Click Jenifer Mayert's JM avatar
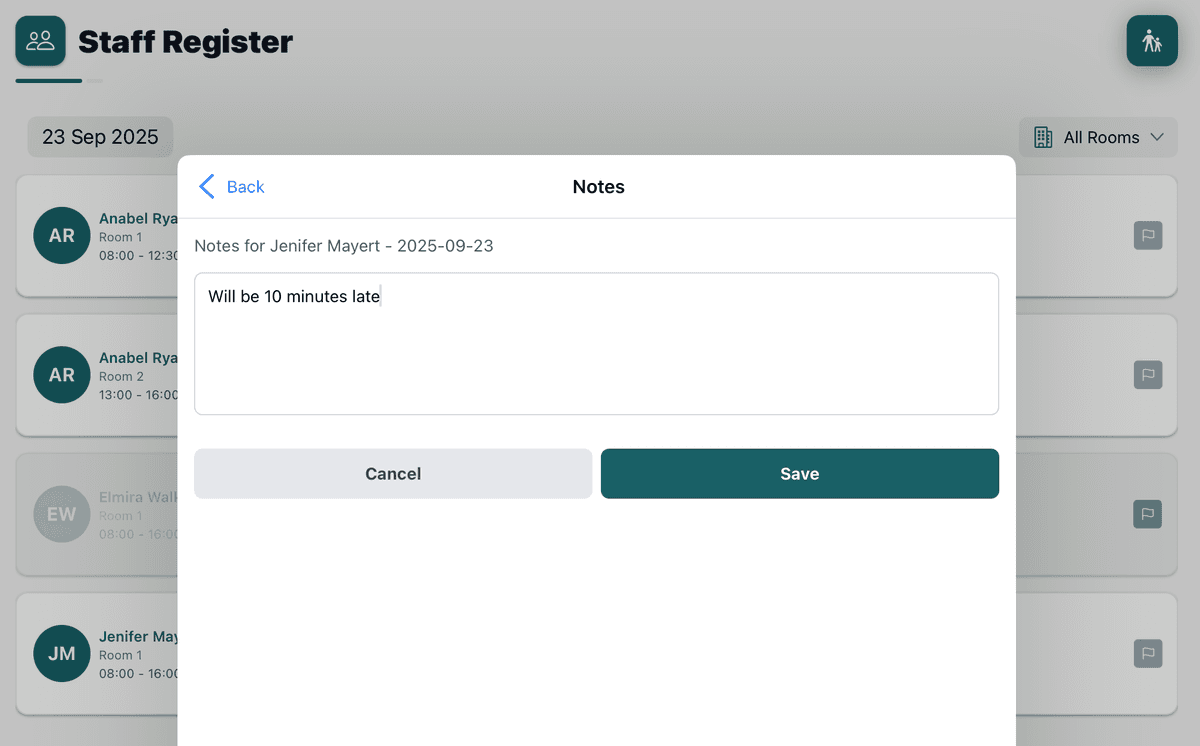The image size is (1200, 746). (x=61, y=653)
